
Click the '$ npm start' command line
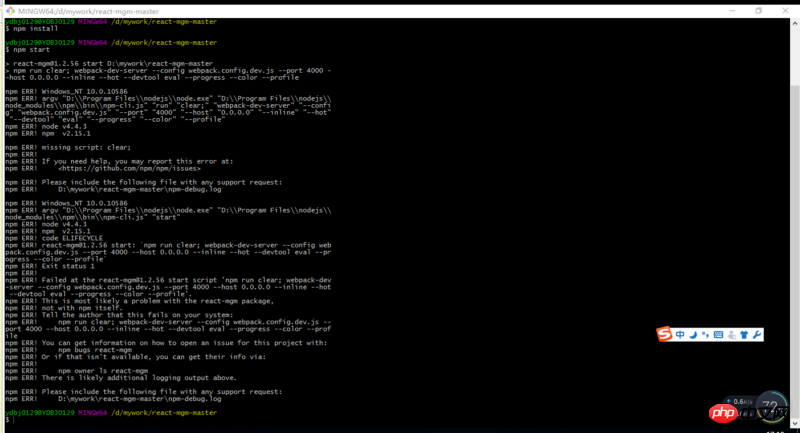(x=28, y=49)
